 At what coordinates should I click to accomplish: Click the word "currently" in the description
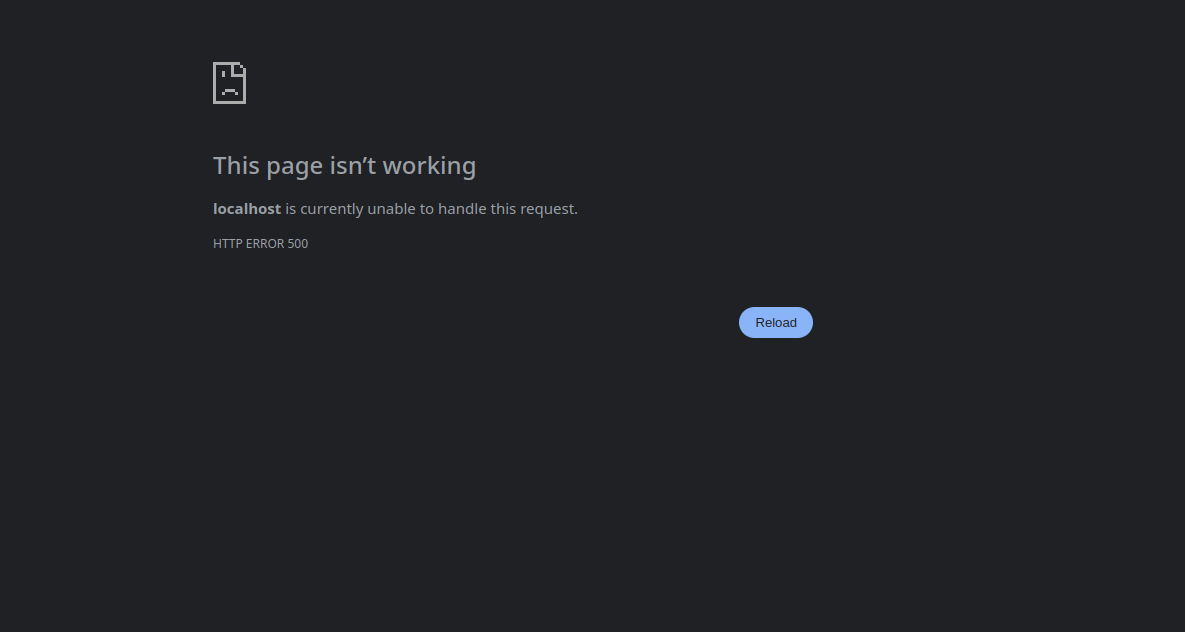click(x=332, y=209)
